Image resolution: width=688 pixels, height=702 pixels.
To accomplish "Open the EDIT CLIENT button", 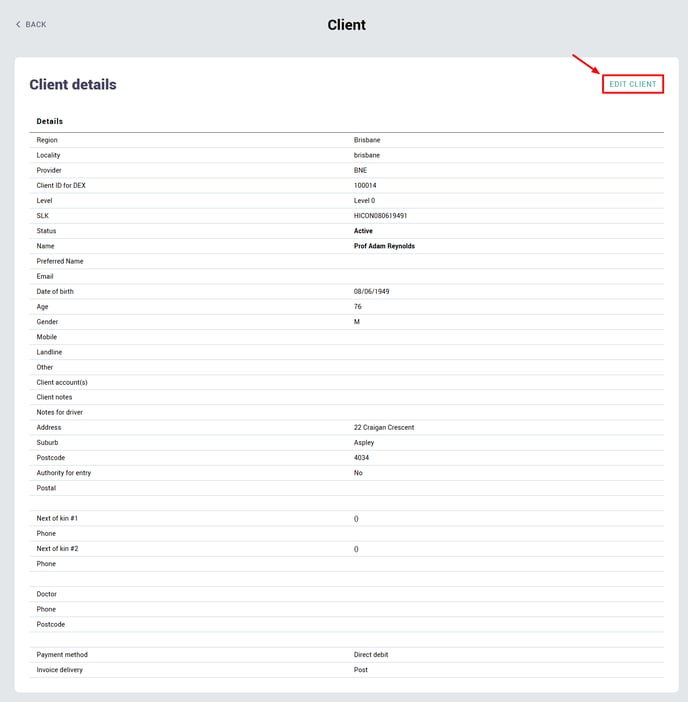I will point(632,84).
